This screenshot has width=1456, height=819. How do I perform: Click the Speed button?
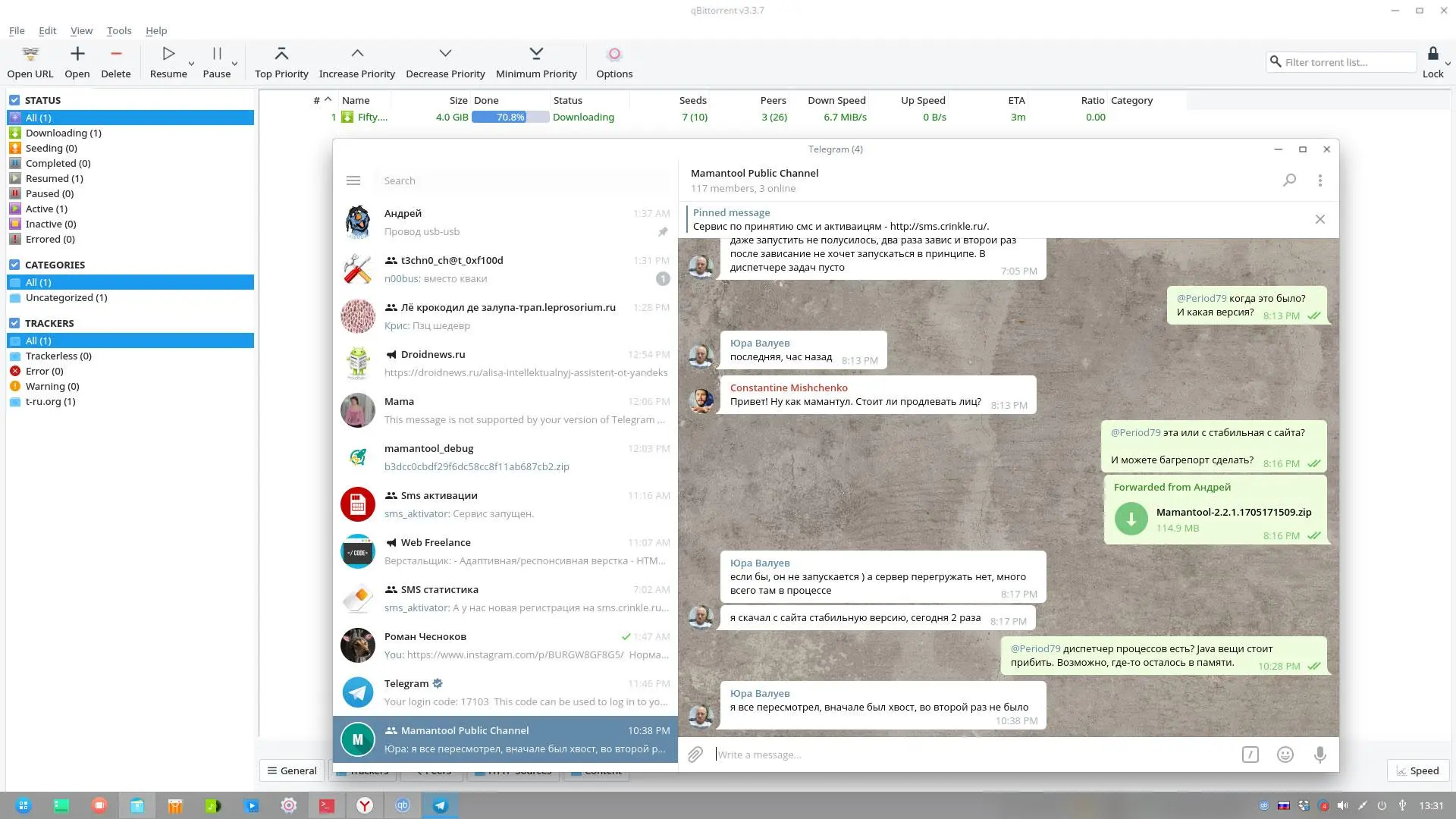pyautogui.click(x=1417, y=770)
